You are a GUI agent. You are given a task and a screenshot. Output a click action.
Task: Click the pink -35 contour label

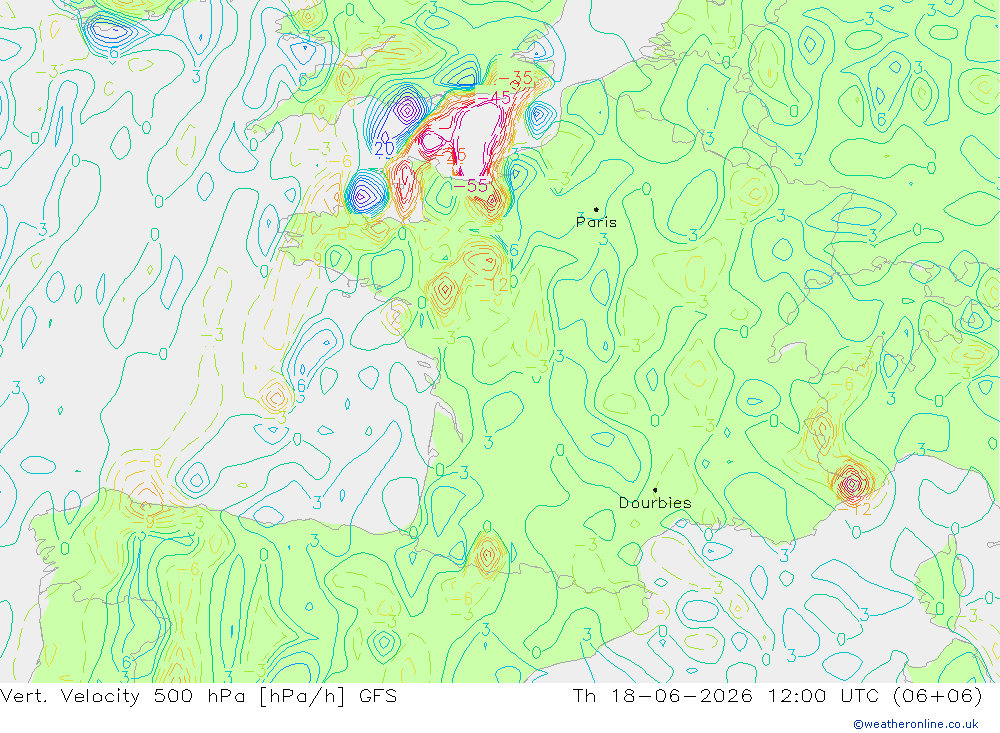(x=515, y=78)
